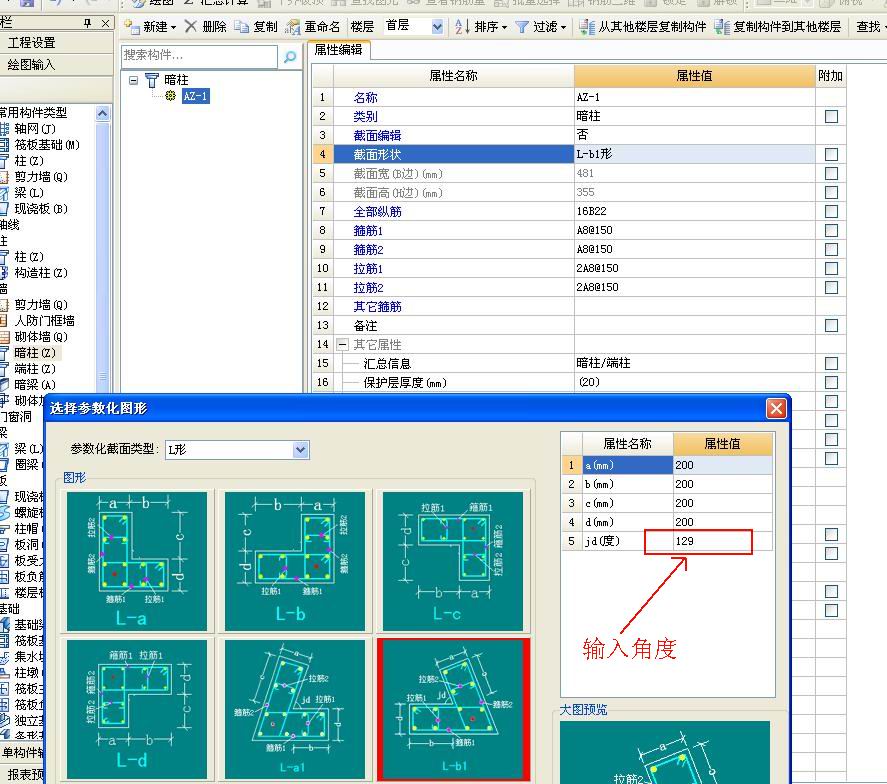
Task: Click the a(mm) value cell in the dialog
Action: (722, 465)
